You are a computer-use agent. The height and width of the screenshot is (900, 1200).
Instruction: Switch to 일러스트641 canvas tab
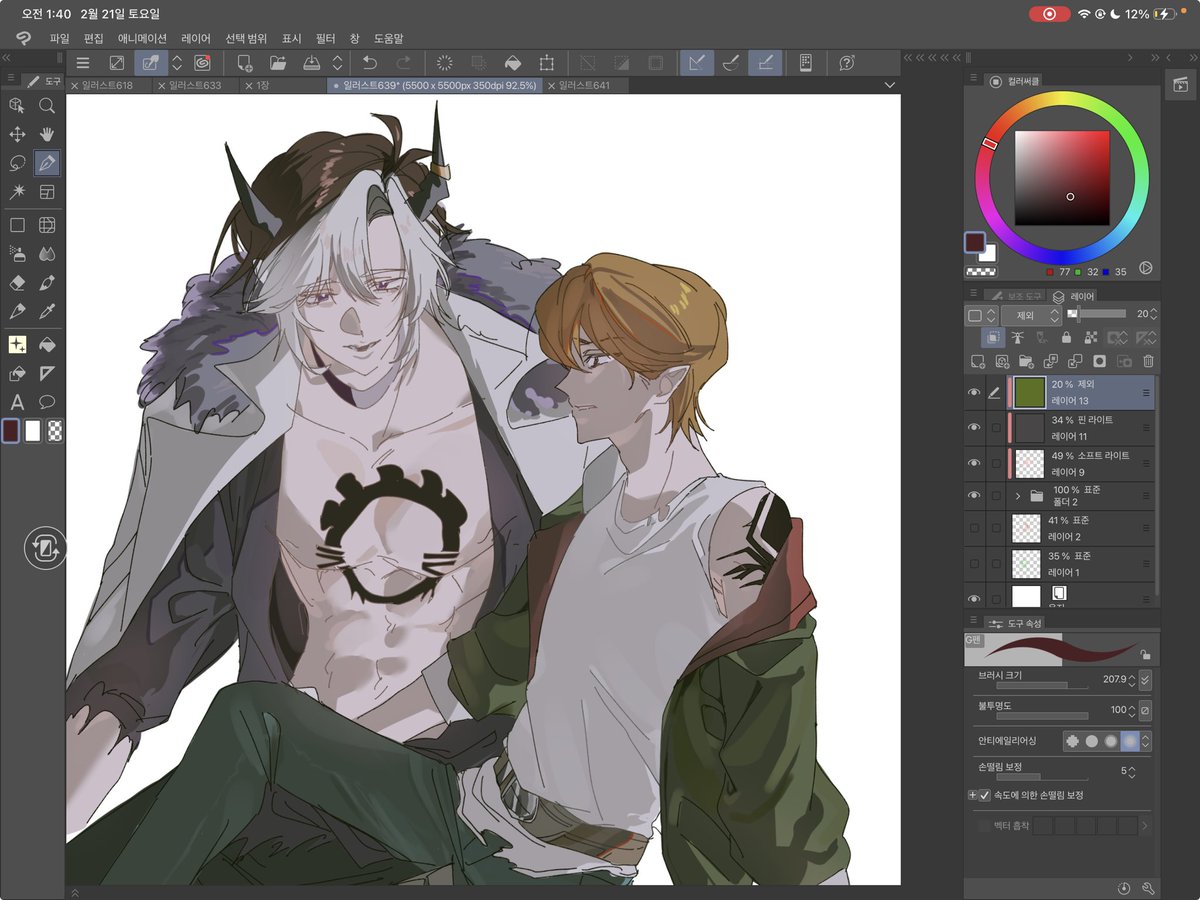pos(585,86)
